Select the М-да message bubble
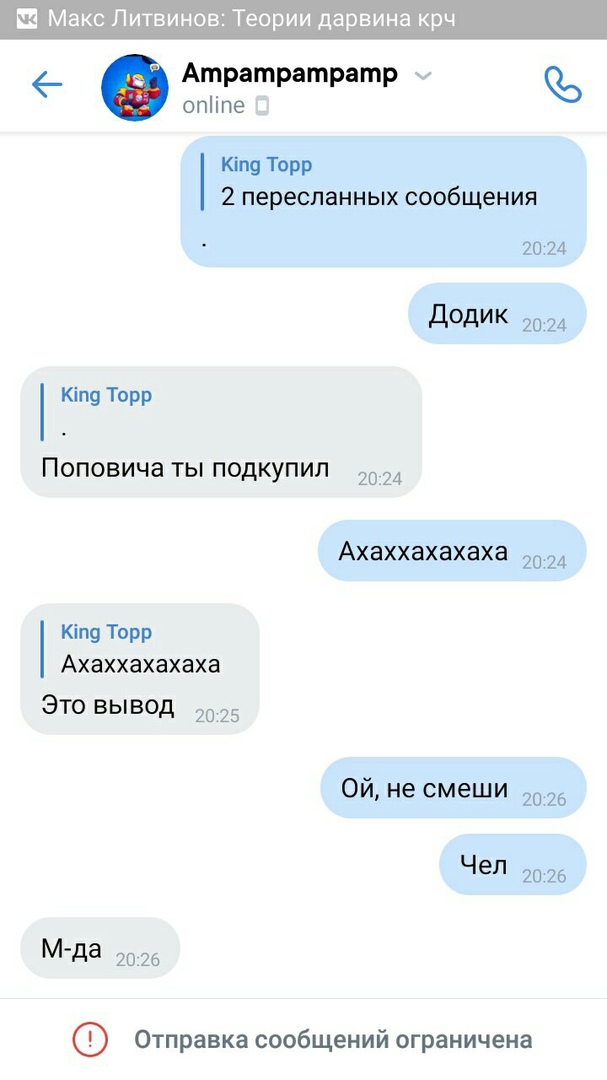Viewport: 607px width, 1080px height. [100, 948]
